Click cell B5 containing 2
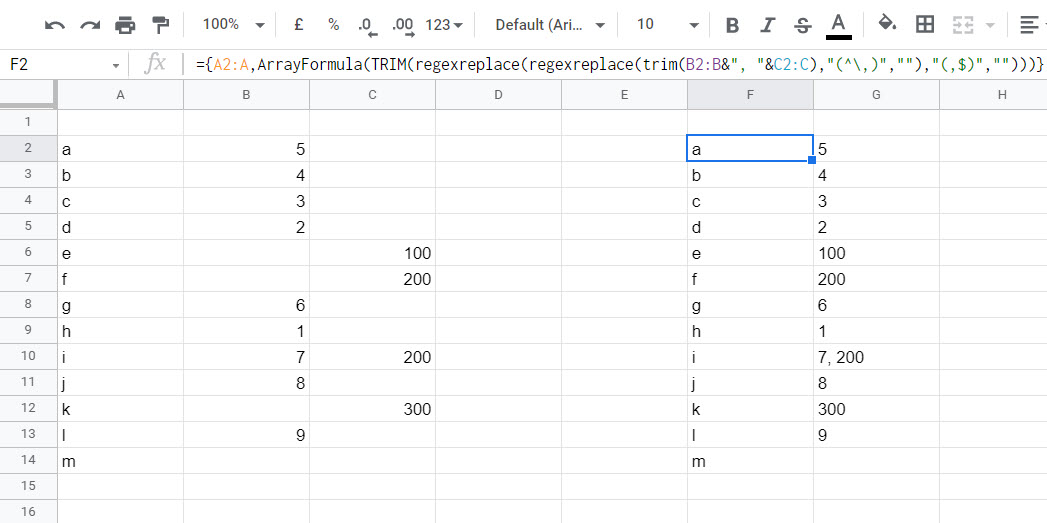1047x523 pixels. [246, 227]
